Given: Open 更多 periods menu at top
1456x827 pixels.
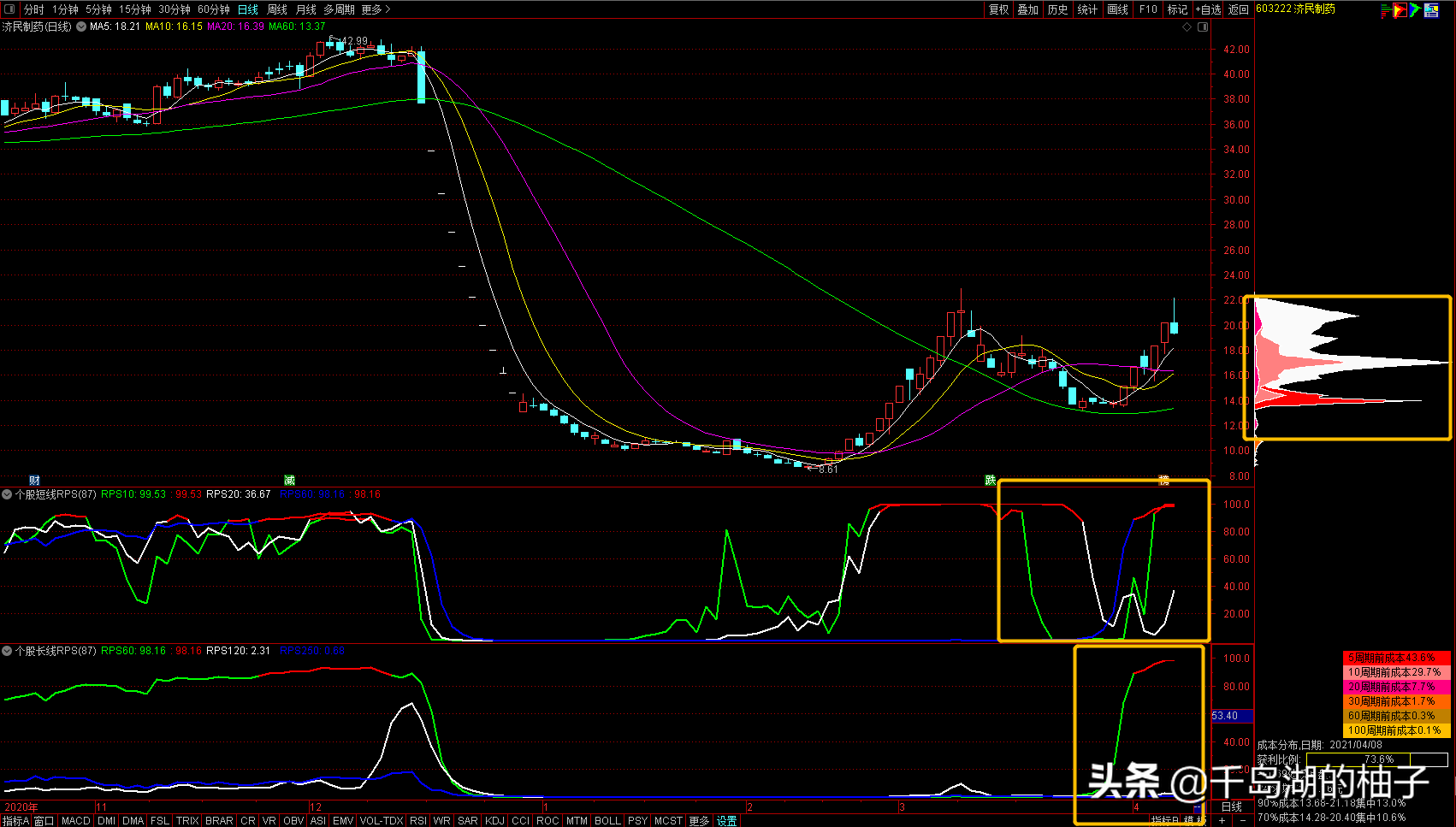Looking at the screenshot, I should click(376, 9).
